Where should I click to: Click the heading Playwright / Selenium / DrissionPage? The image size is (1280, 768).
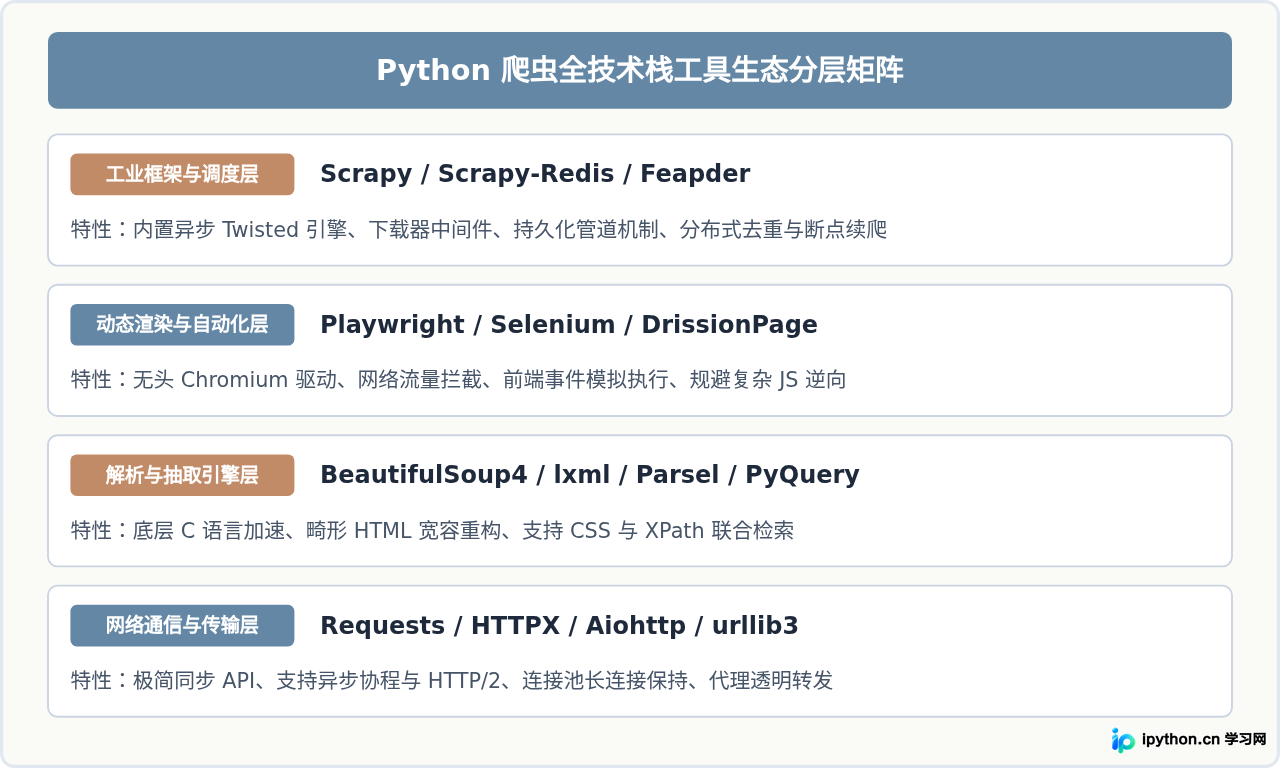click(x=569, y=325)
